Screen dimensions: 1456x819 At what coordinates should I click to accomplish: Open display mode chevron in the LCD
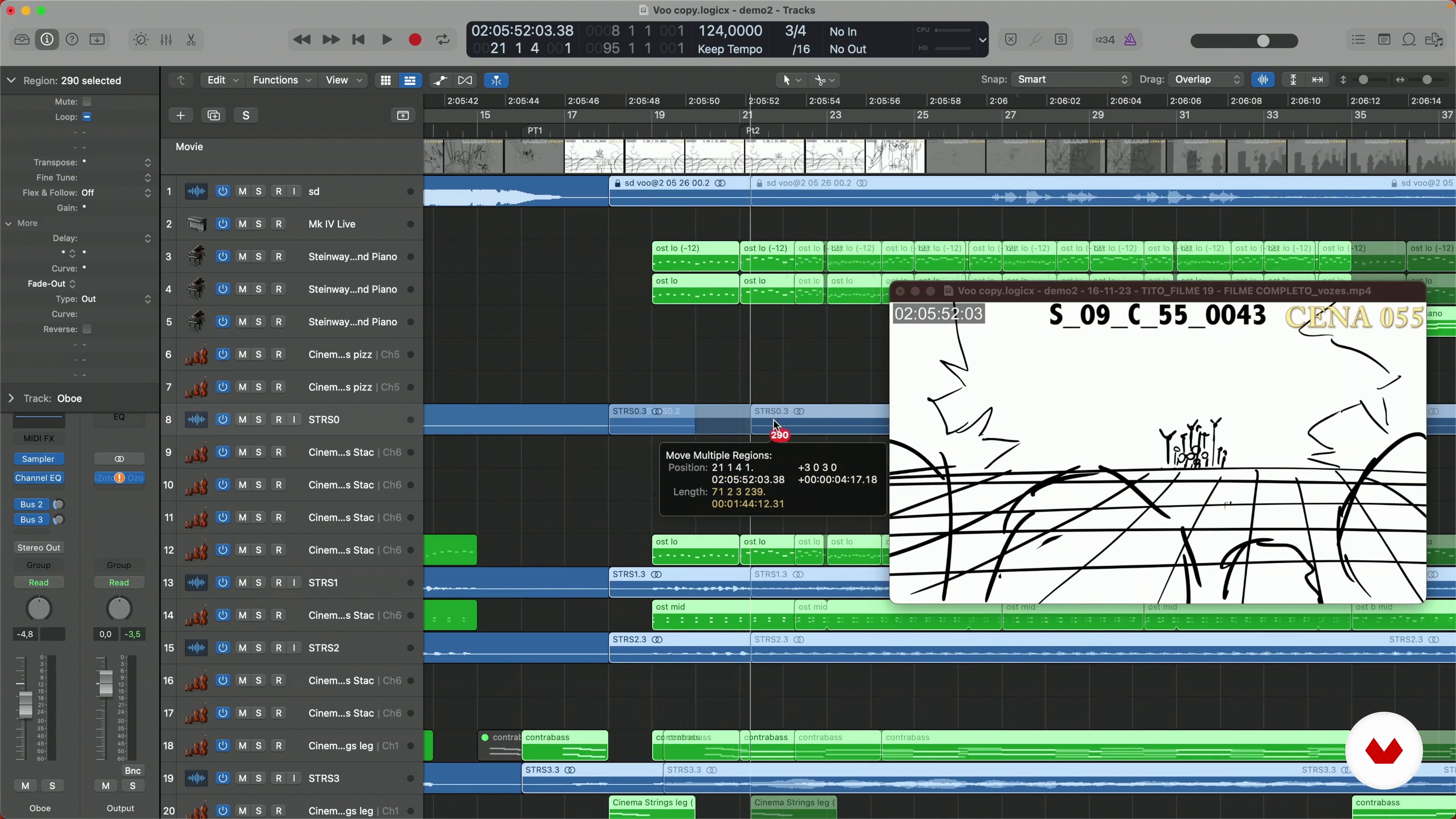[x=982, y=40]
